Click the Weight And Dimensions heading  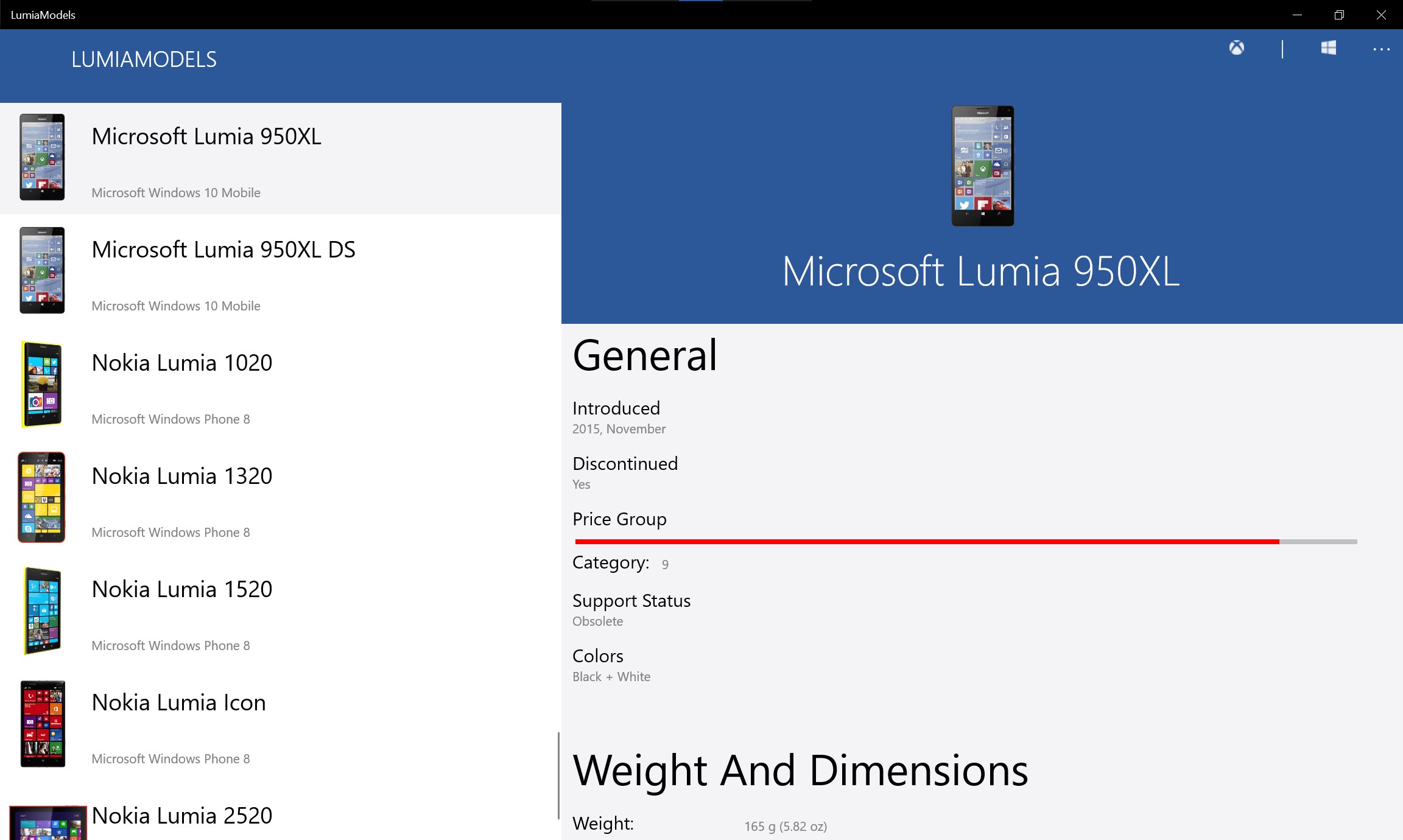point(800,771)
